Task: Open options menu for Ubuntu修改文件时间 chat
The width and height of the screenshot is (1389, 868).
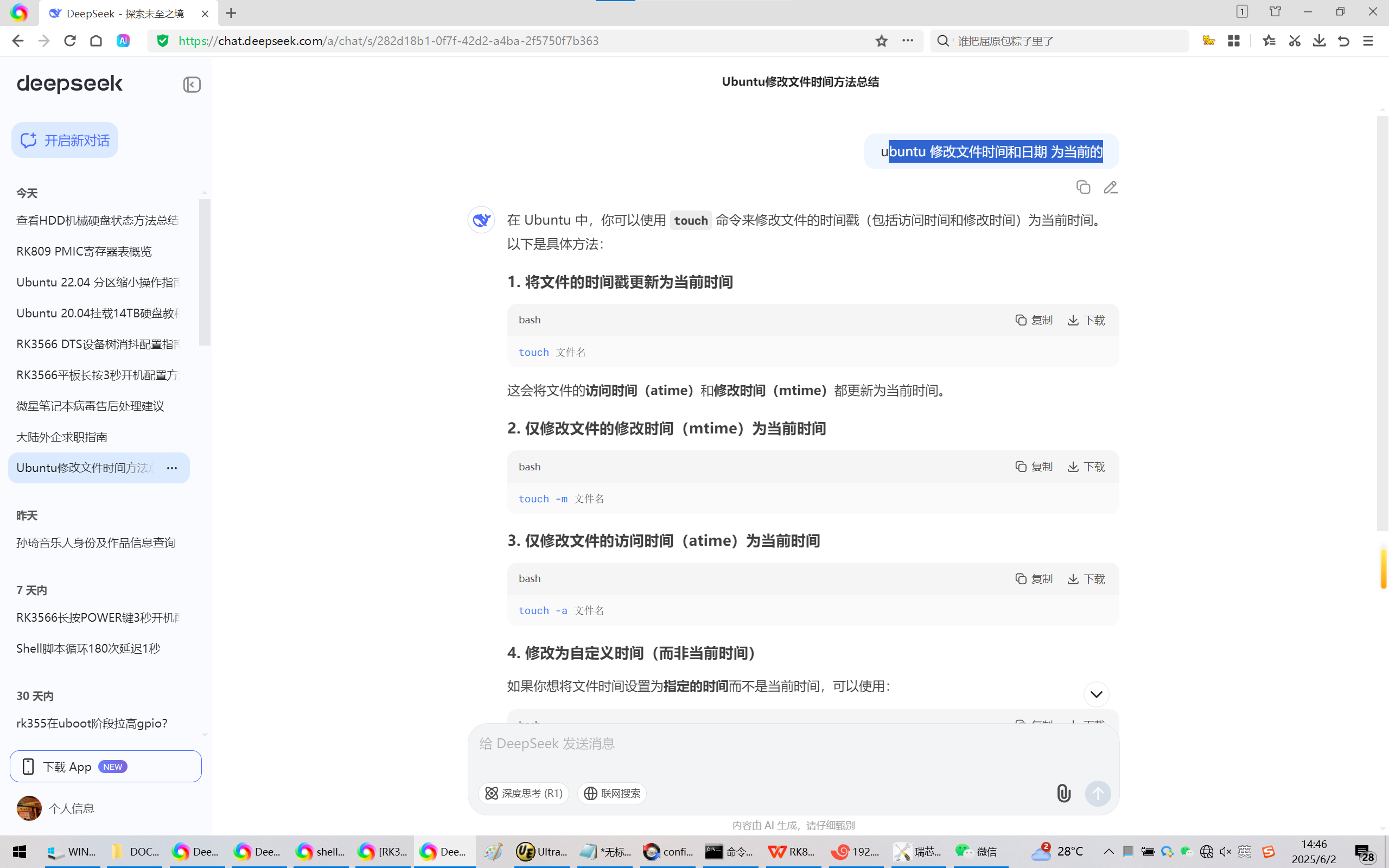Action: (171, 468)
